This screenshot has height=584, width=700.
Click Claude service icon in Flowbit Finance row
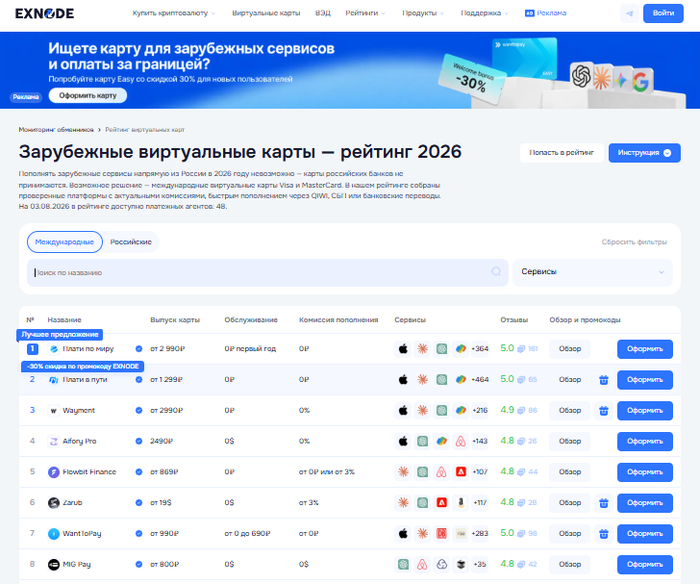click(x=403, y=472)
